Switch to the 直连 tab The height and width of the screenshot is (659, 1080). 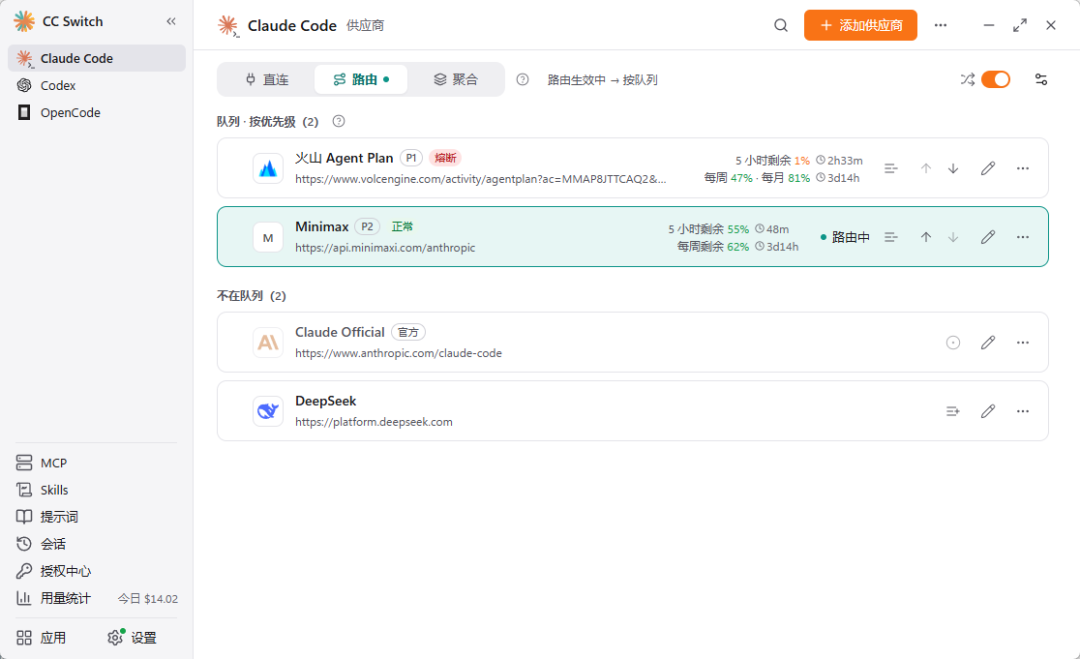tap(267, 79)
